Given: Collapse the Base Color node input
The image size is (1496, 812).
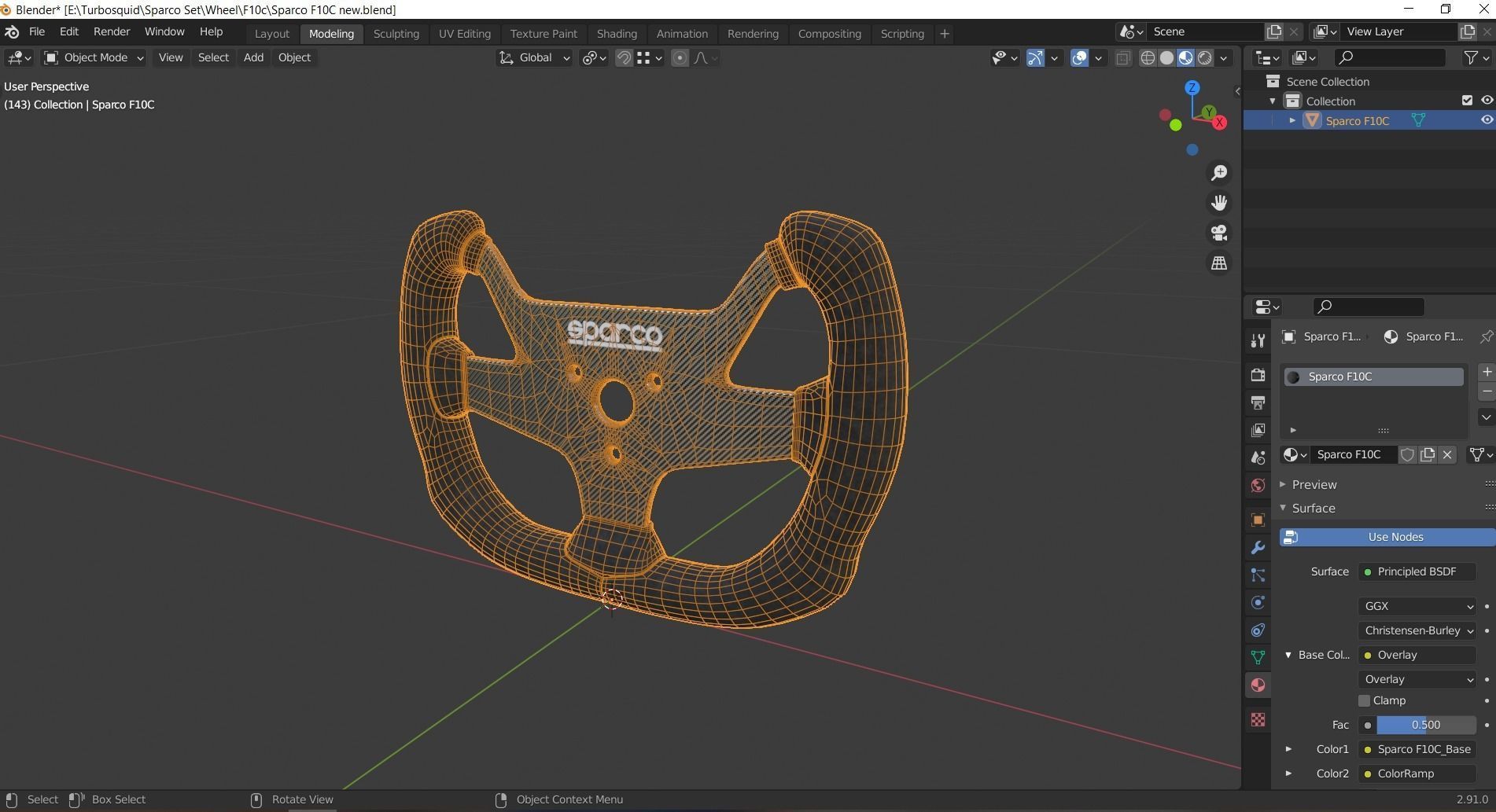Looking at the screenshot, I should tap(1288, 655).
